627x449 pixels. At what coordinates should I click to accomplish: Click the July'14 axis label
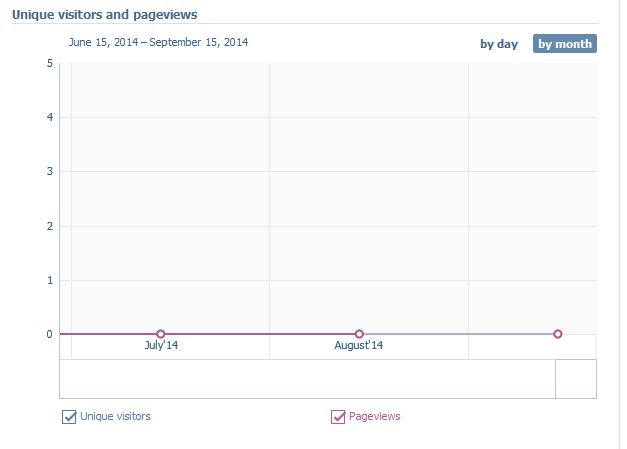161,346
